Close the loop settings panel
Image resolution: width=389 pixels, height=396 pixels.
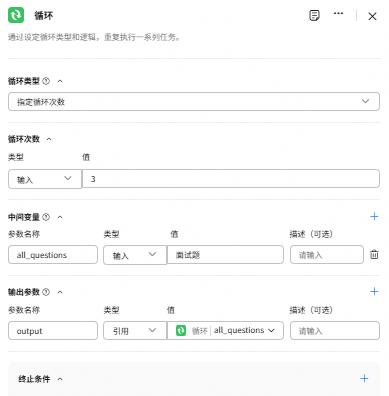pyautogui.click(x=372, y=16)
